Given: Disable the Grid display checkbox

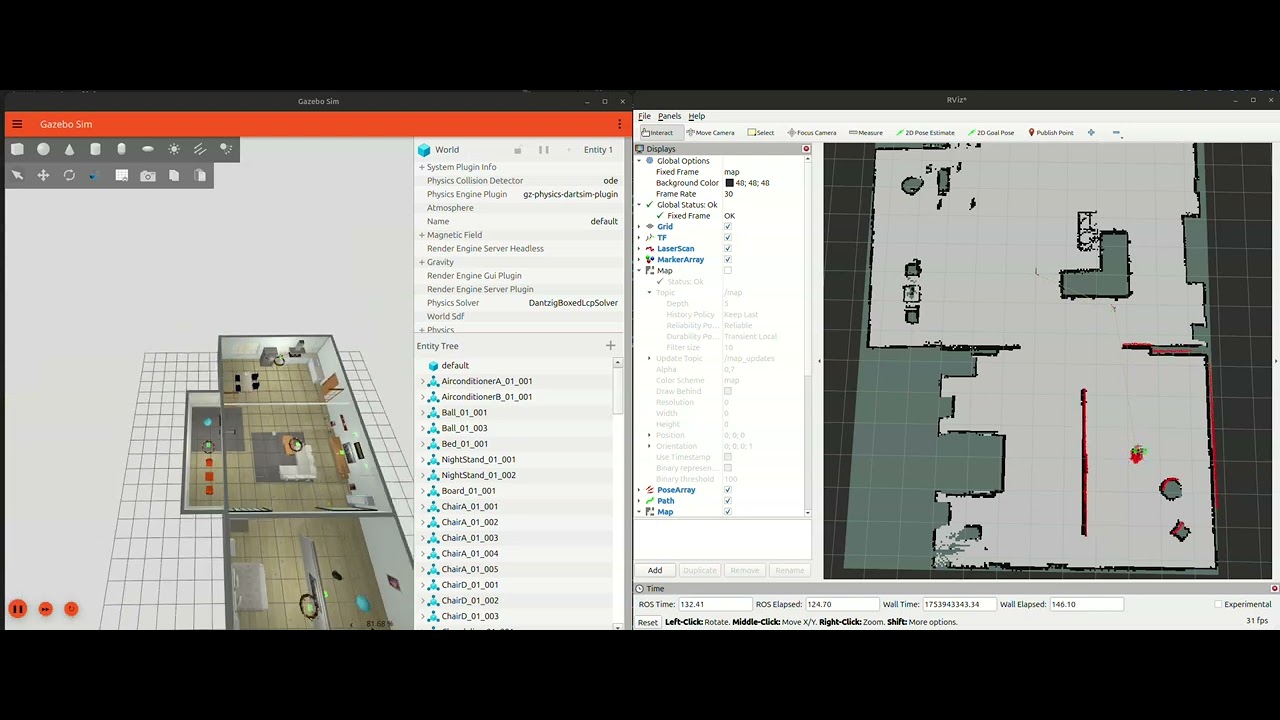Looking at the screenshot, I should [x=727, y=226].
